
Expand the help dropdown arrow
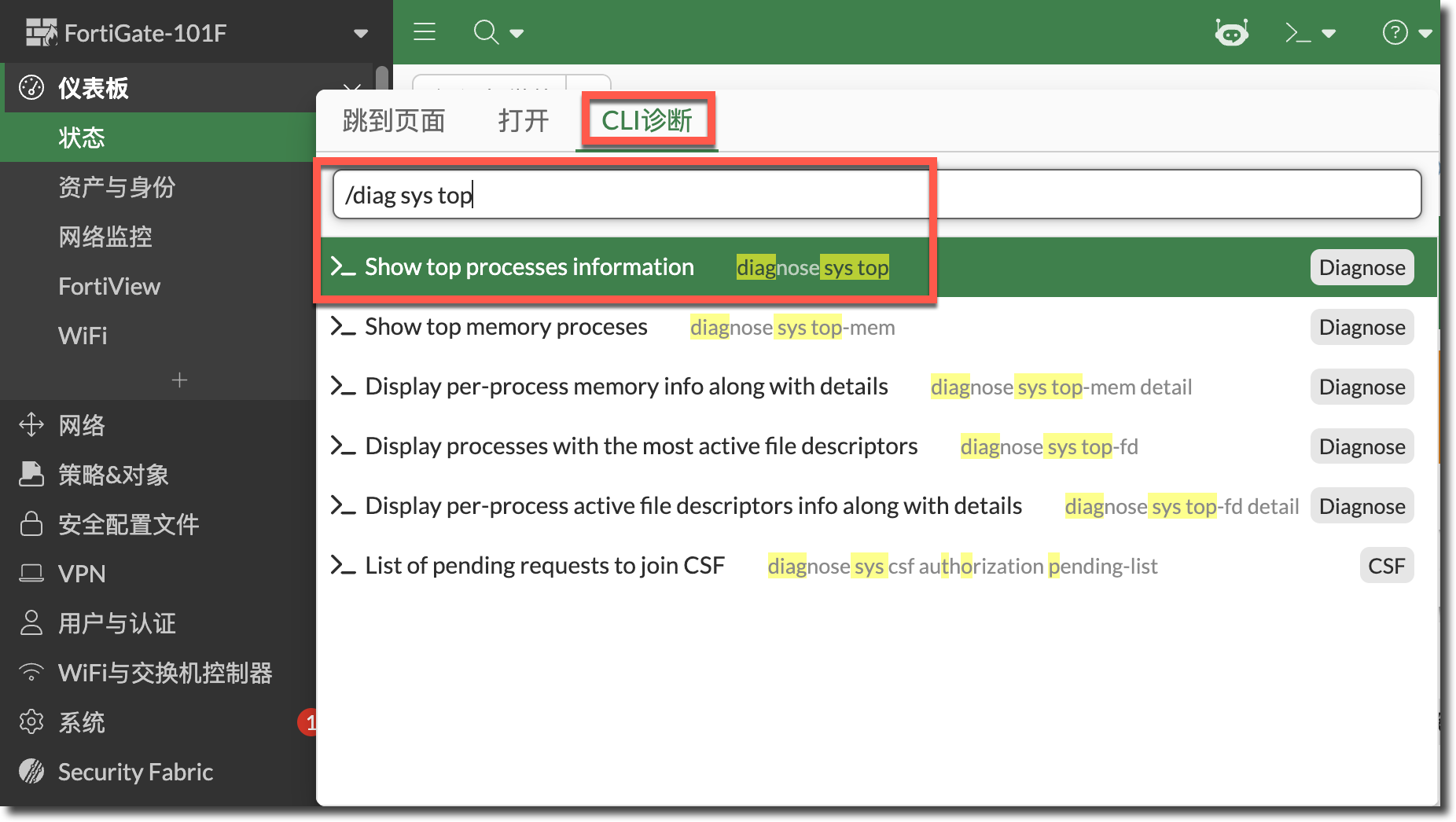coord(1425,34)
